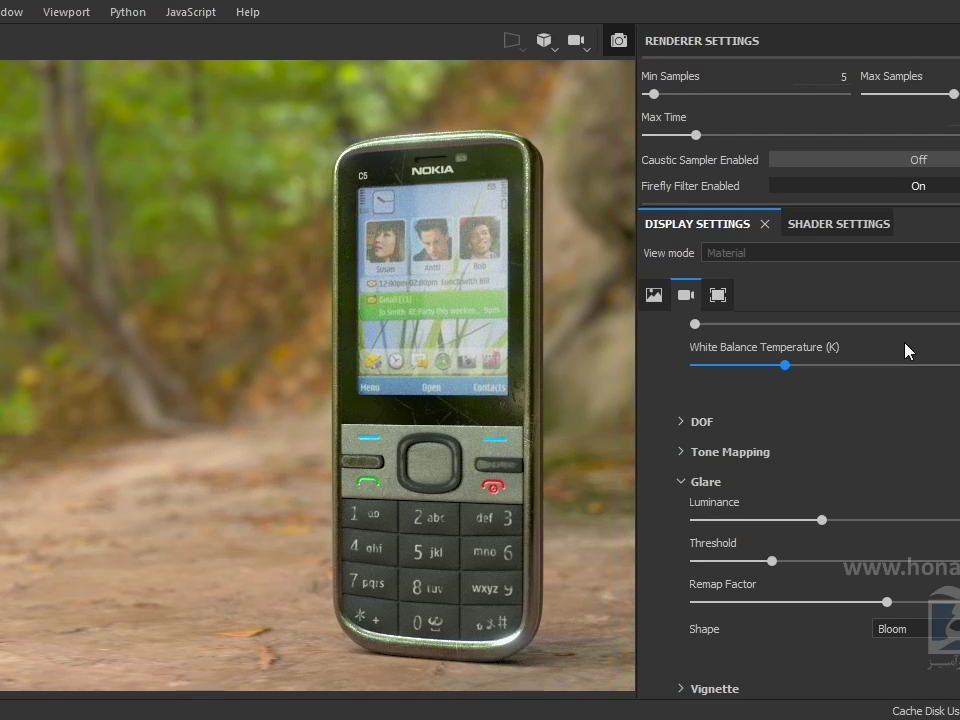Click the Cache Disk Usage status text

tap(926, 711)
